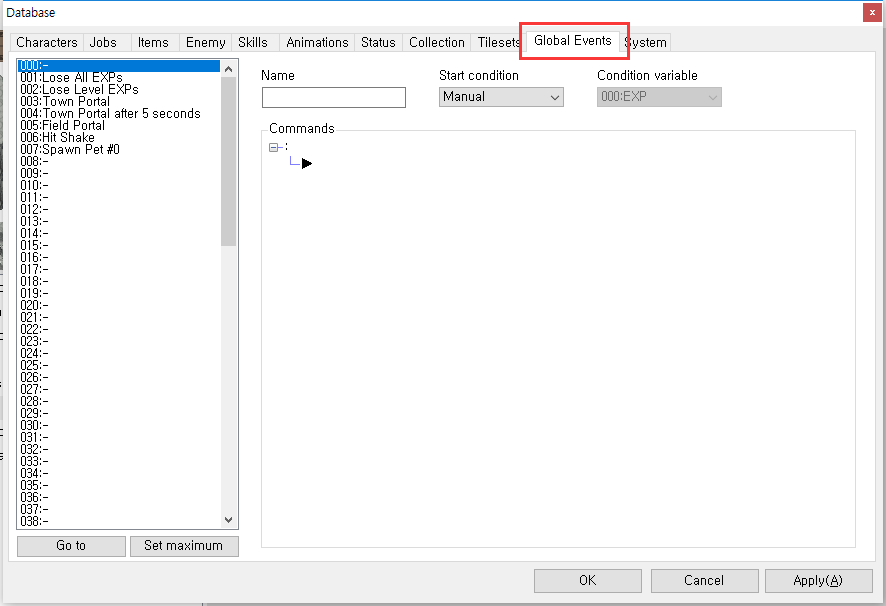Click the Name input field
886x606 pixels.
(333, 97)
